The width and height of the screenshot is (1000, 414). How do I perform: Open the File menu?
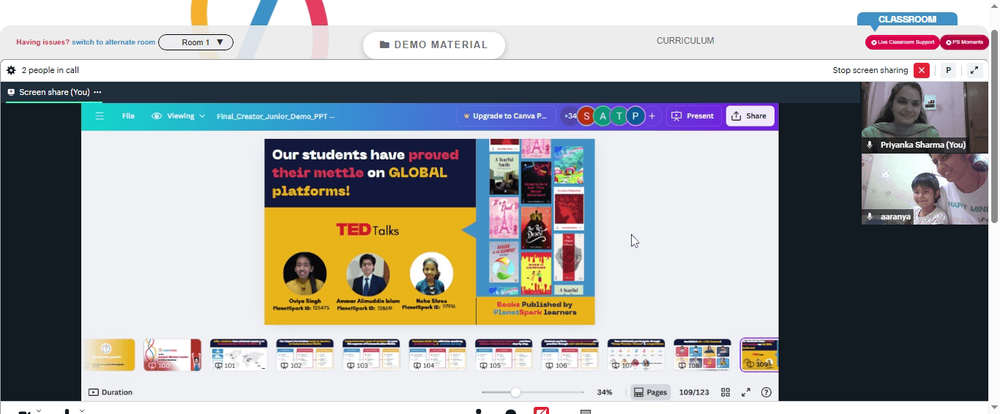(128, 116)
